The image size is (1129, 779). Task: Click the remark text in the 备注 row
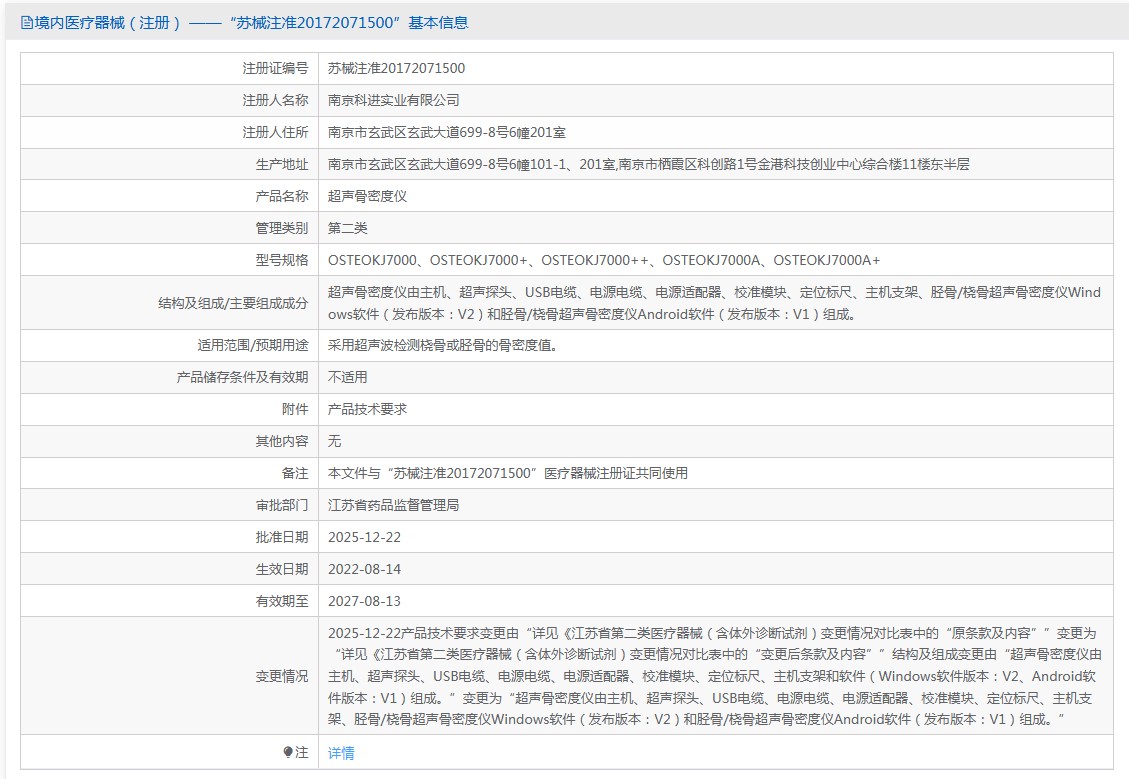(507, 473)
